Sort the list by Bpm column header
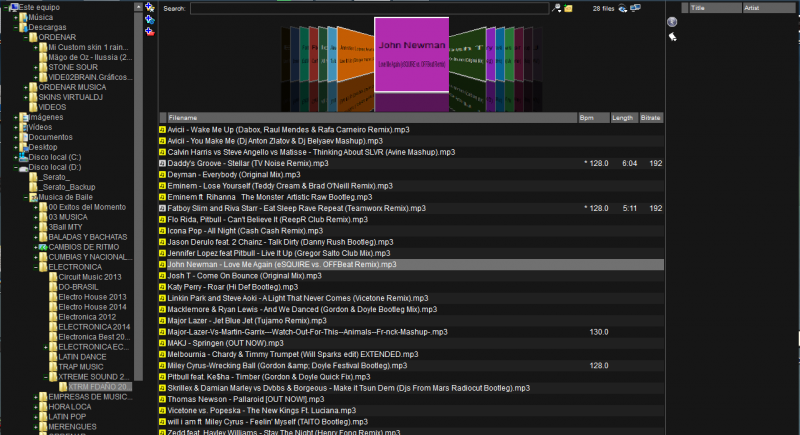 point(594,118)
